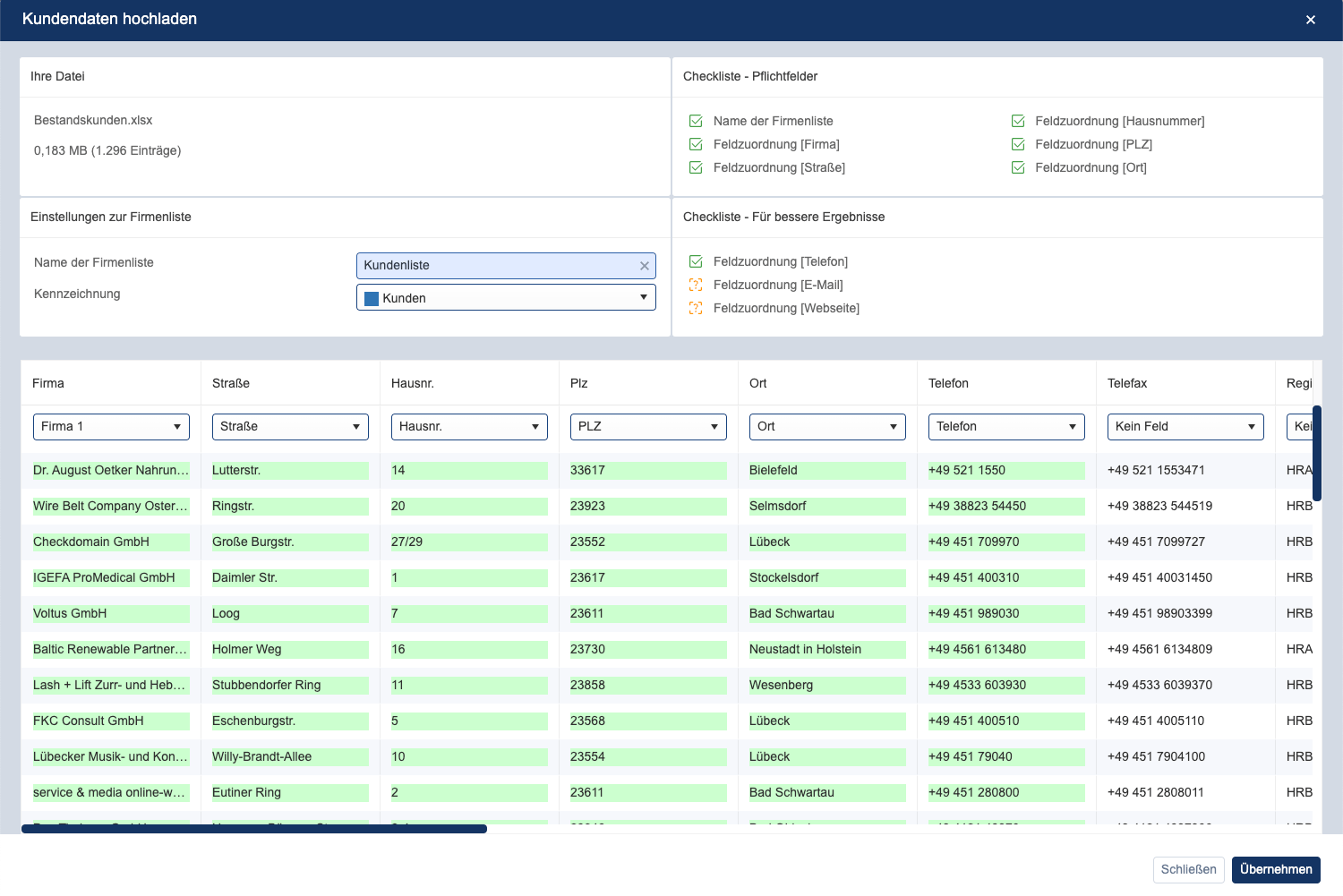Click the check beside Feldzuordnung [Ort]
This screenshot has width=1343, height=896.
coord(1017,167)
